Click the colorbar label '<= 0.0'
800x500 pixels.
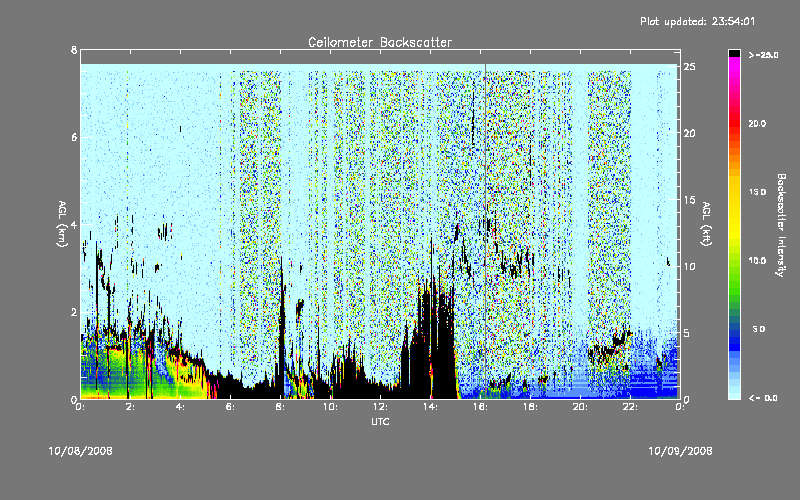pos(763,398)
